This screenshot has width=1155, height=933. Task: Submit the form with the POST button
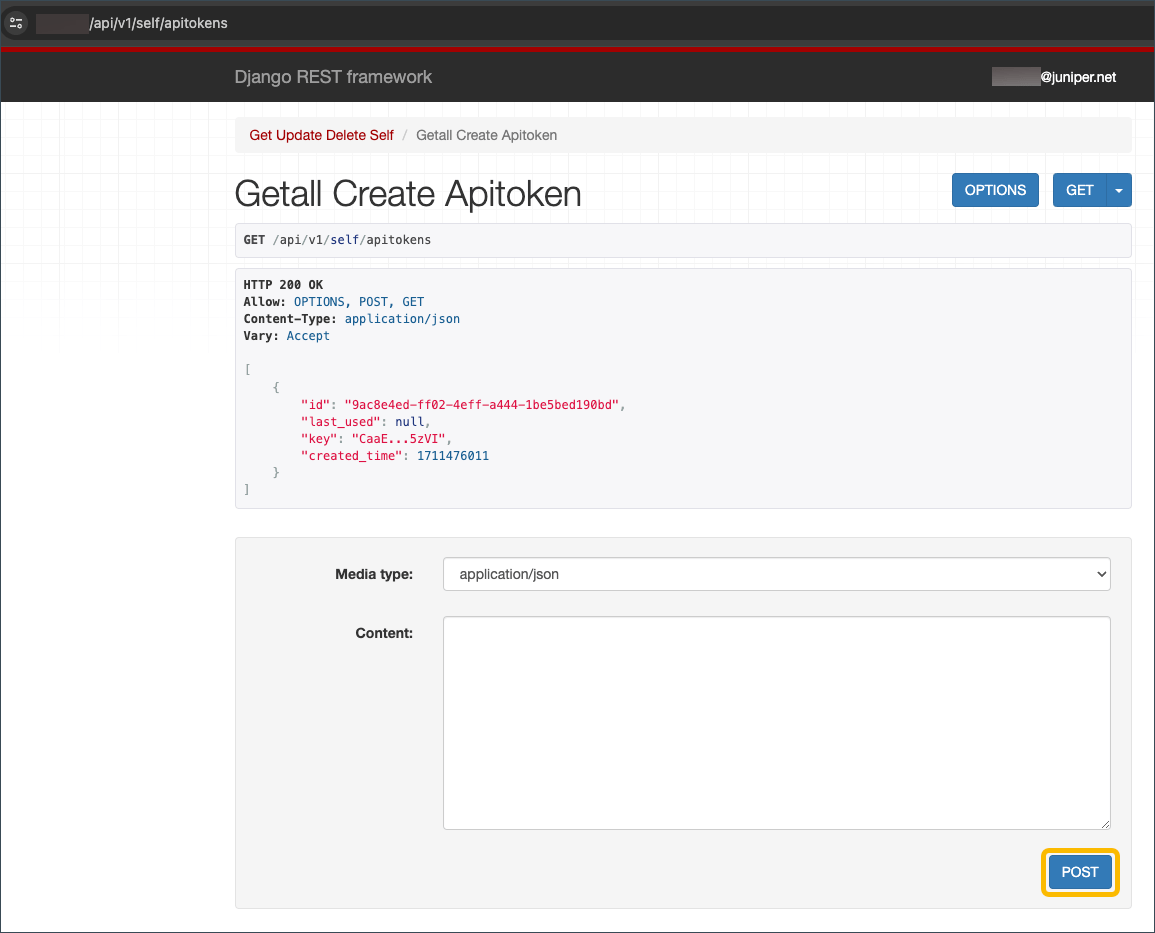1080,872
